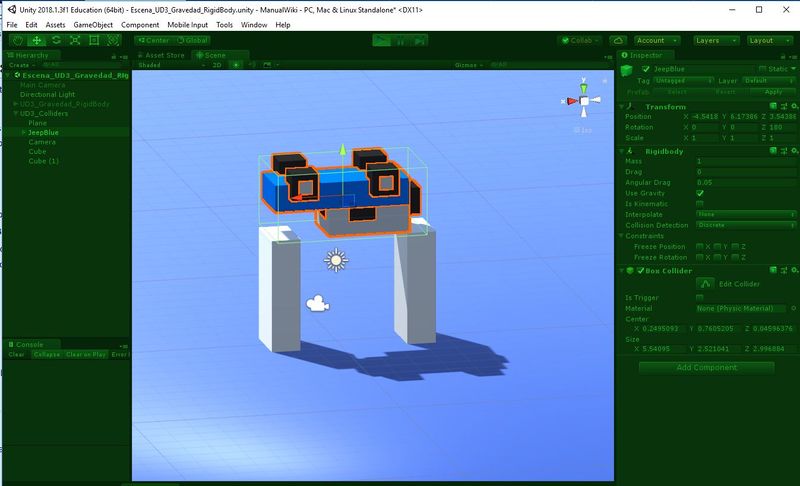Toggle Global rotation button
This screenshot has height=486, width=800.
tap(192, 40)
